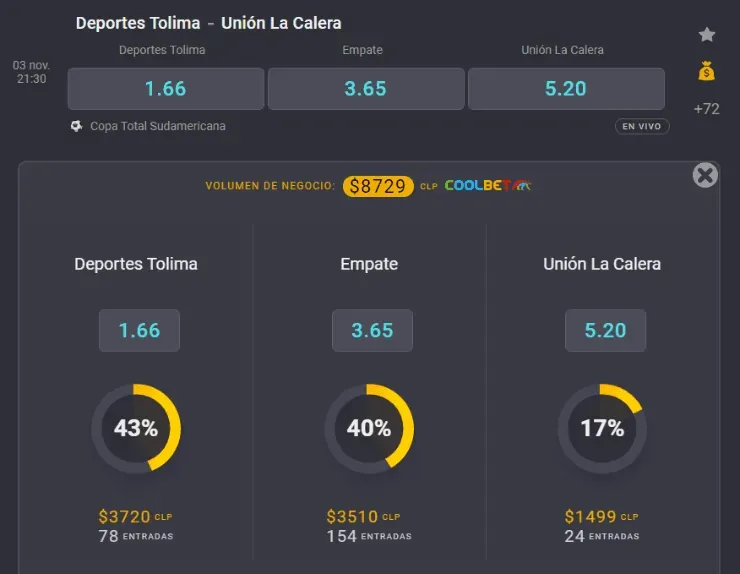Select the Empate 3.65 odds button

pos(365,88)
